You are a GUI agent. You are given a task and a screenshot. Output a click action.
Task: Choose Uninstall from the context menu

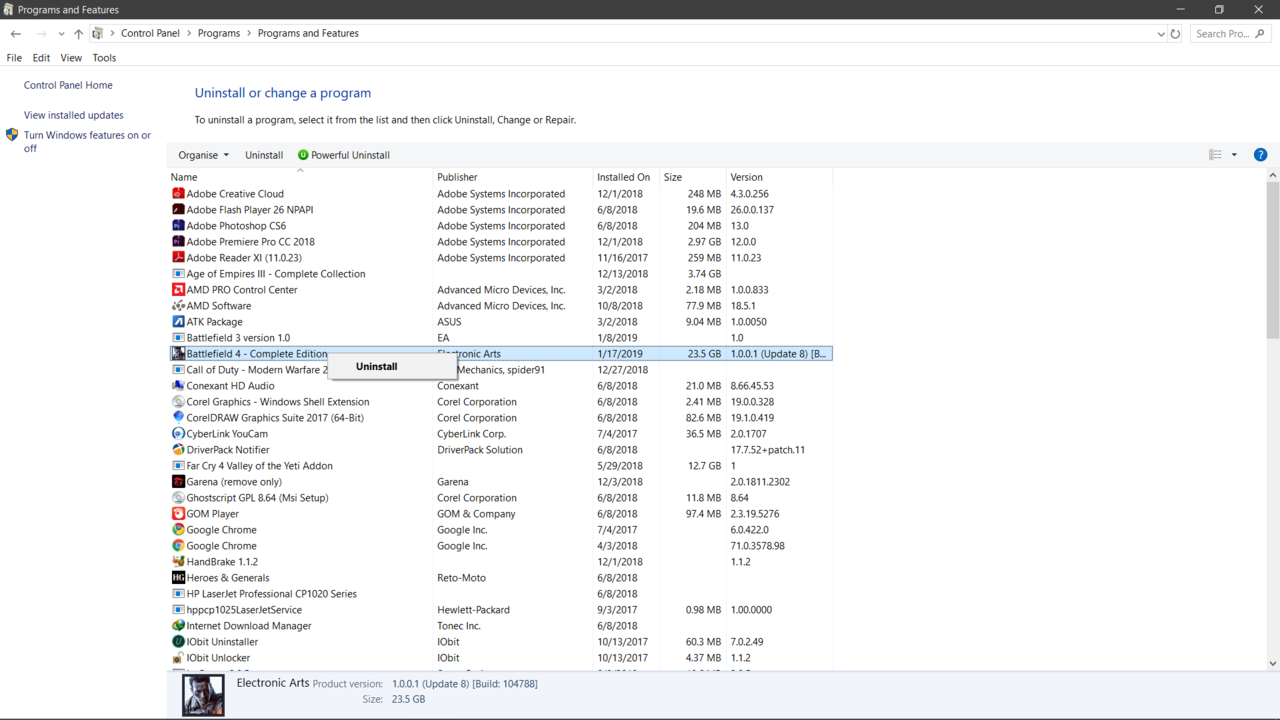pyautogui.click(x=377, y=367)
